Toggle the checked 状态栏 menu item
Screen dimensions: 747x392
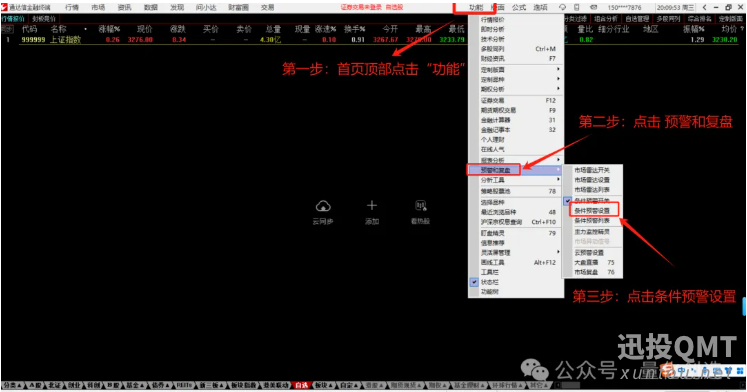515,282
